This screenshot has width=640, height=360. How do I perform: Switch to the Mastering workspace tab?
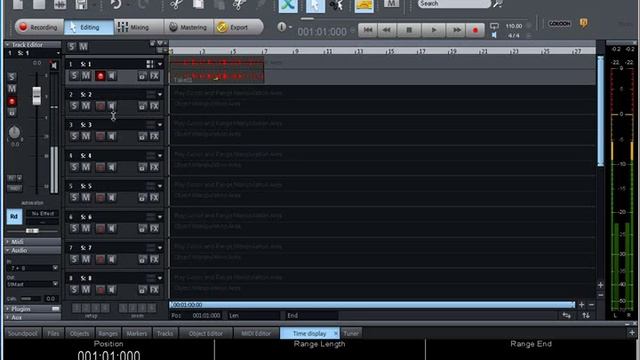coord(188,27)
